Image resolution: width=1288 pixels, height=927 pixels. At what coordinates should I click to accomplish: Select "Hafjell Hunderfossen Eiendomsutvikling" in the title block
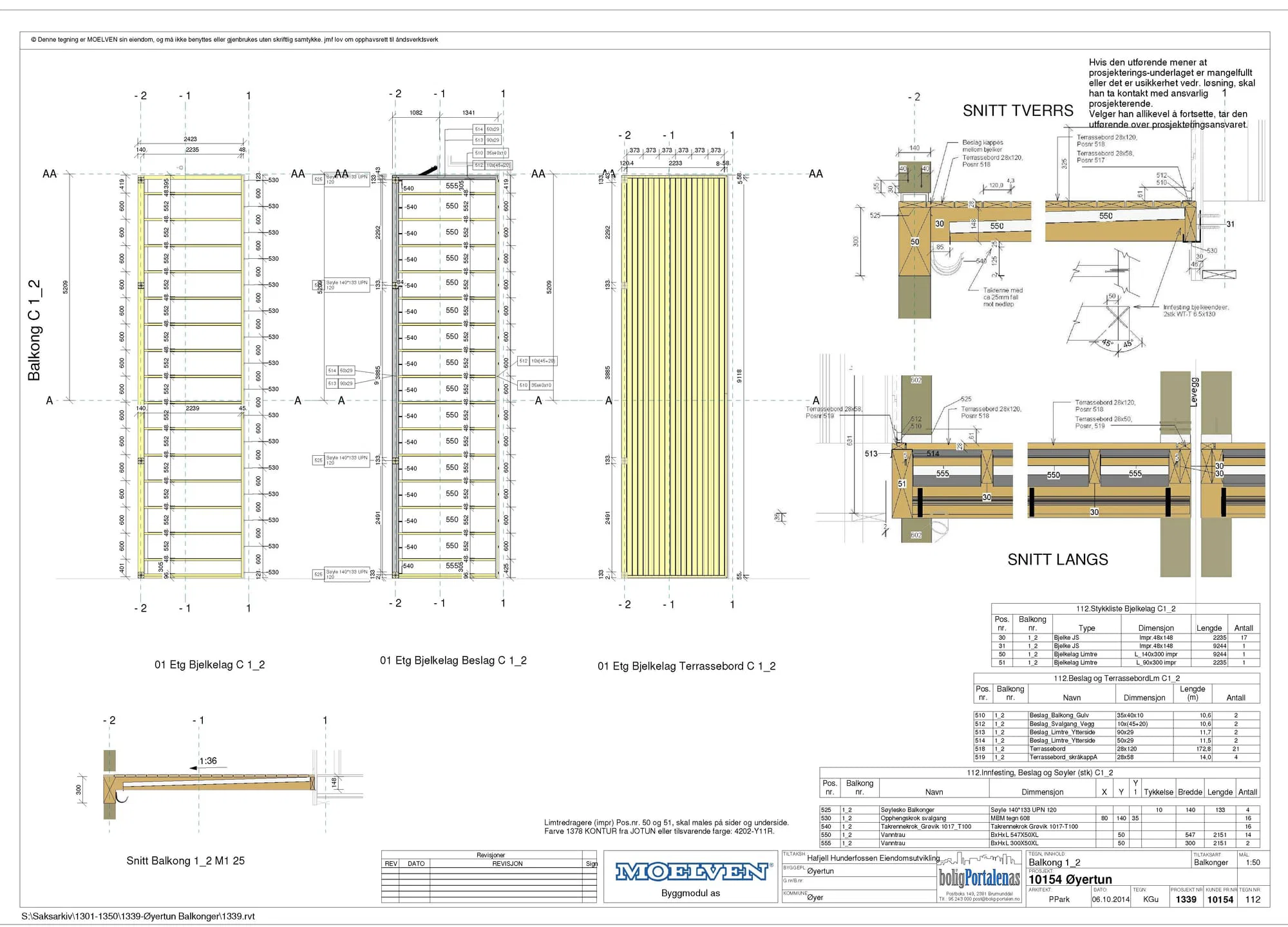click(873, 858)
